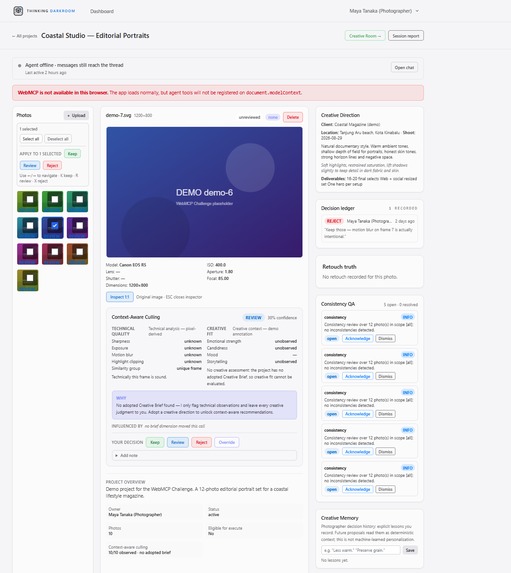Click the Open chat button
Screen dimensions: 511x573
404,68
